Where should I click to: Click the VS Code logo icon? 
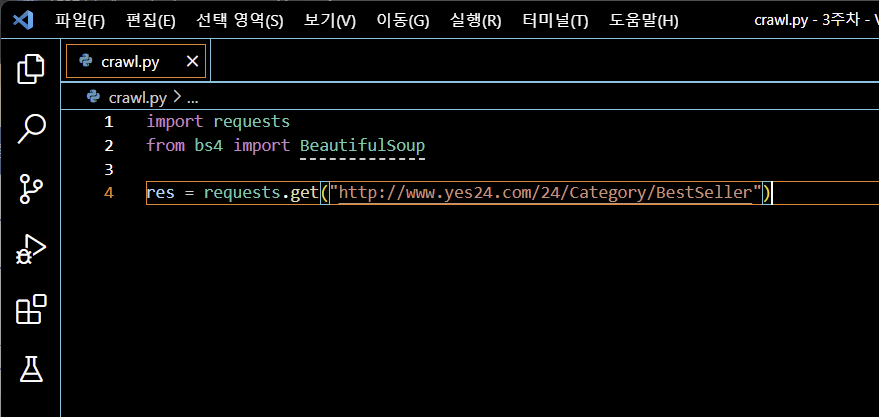pos(23,21)
